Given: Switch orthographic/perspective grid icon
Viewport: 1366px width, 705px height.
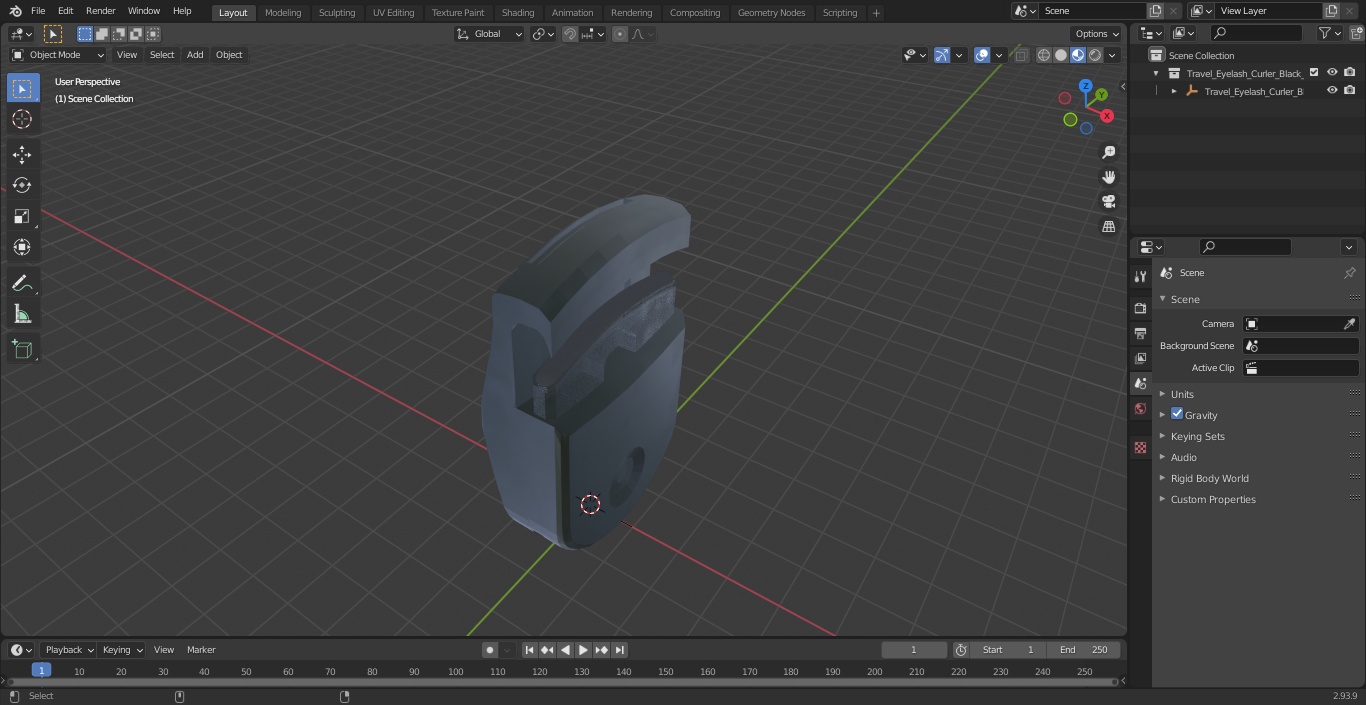Looking at the screenshot, I should [1108, 227].
